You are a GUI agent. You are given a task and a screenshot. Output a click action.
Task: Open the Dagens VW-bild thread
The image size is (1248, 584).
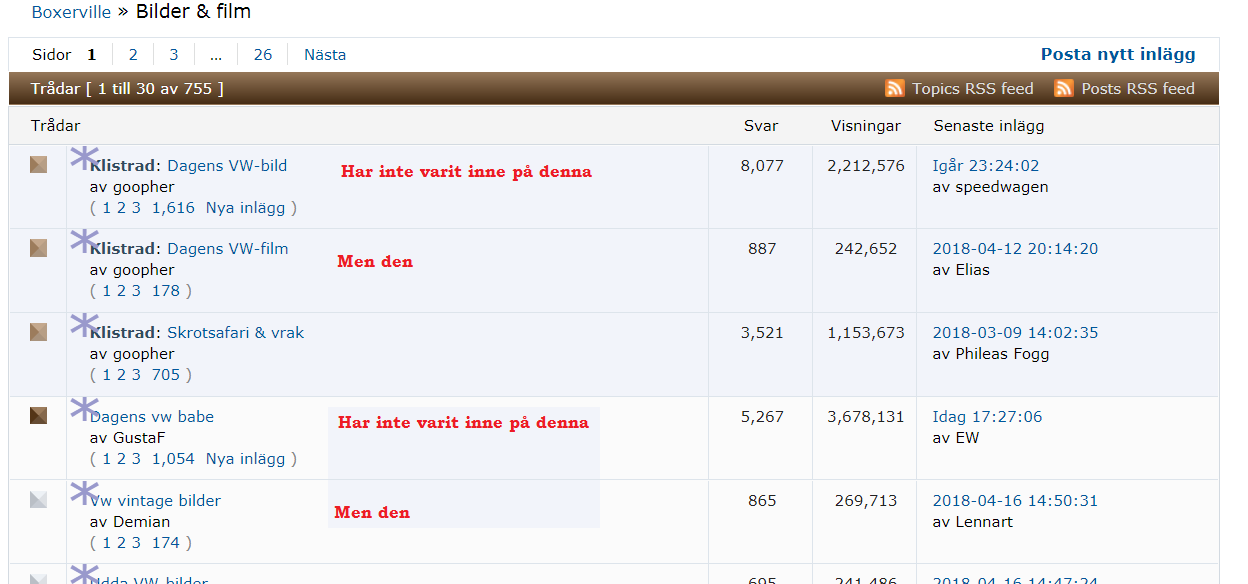227,166
